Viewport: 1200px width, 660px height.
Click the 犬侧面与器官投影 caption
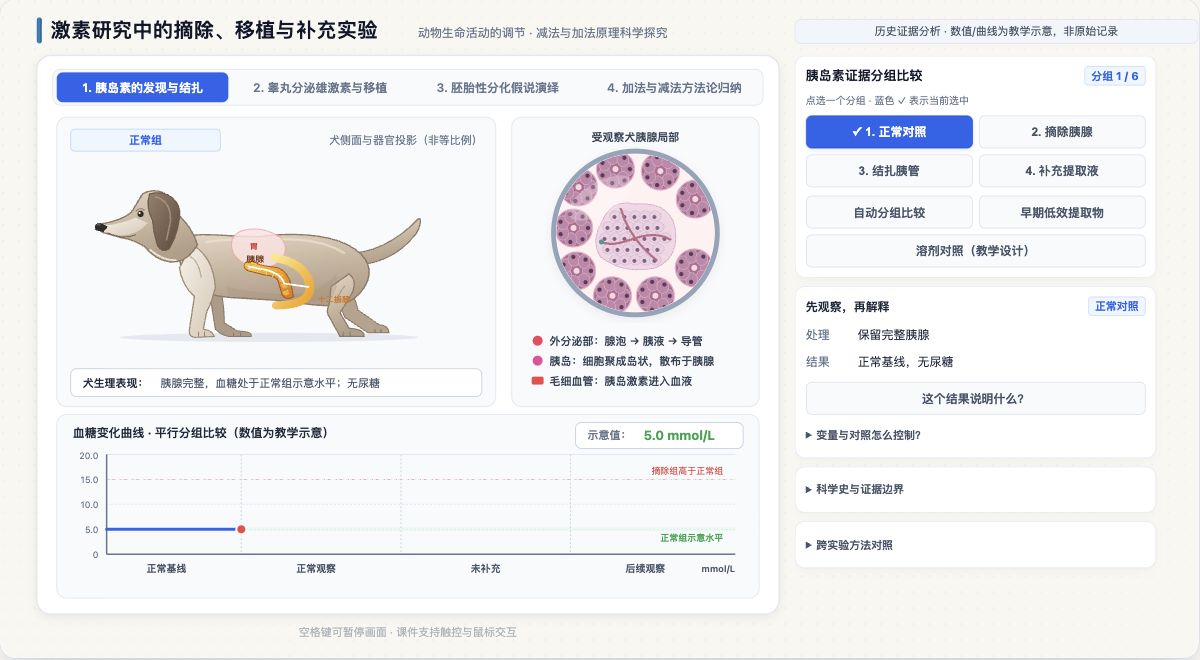[402, 140]
